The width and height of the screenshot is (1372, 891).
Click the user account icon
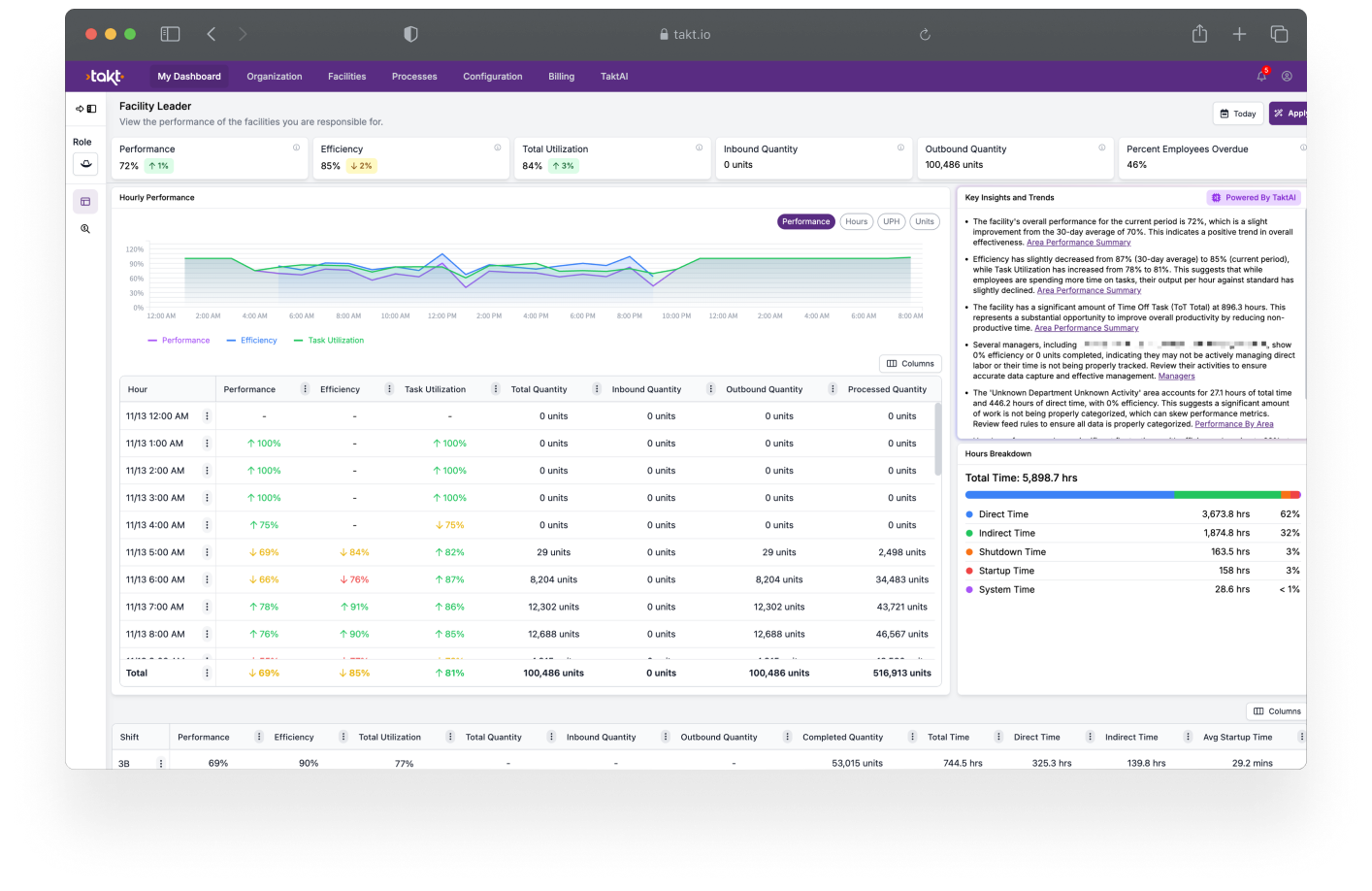click(1287, 75)
